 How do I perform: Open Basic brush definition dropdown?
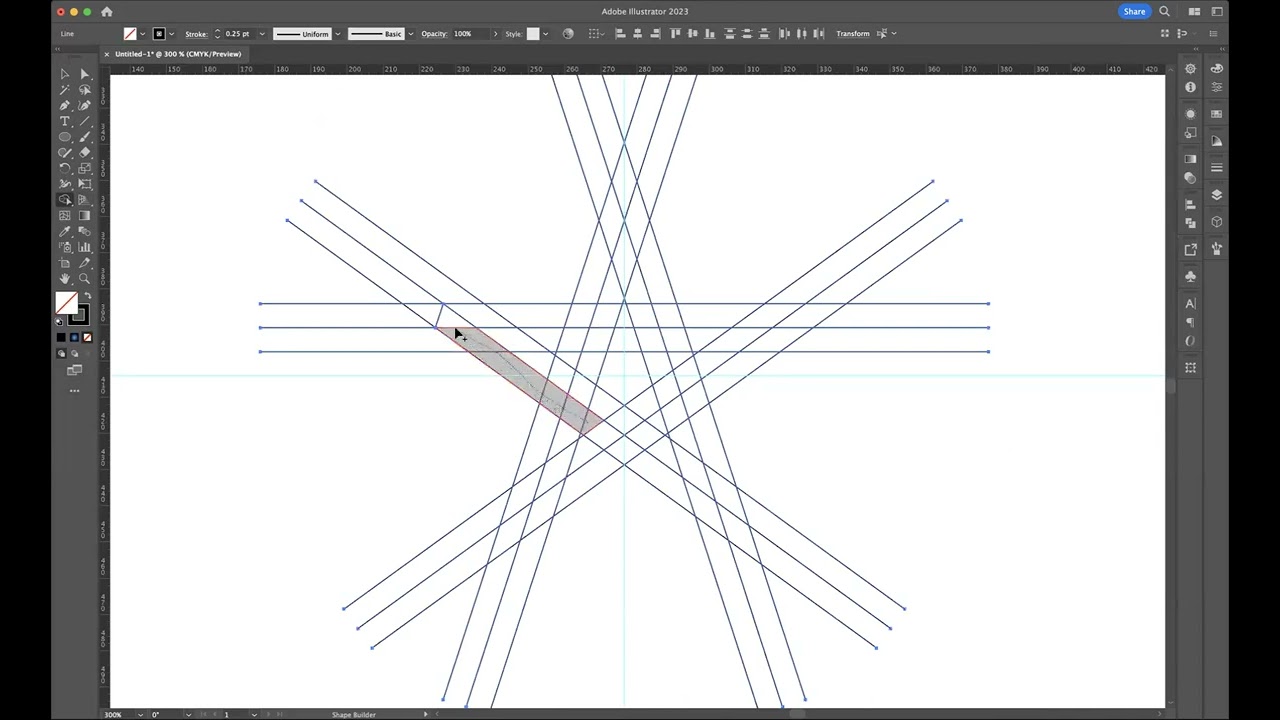411,34
